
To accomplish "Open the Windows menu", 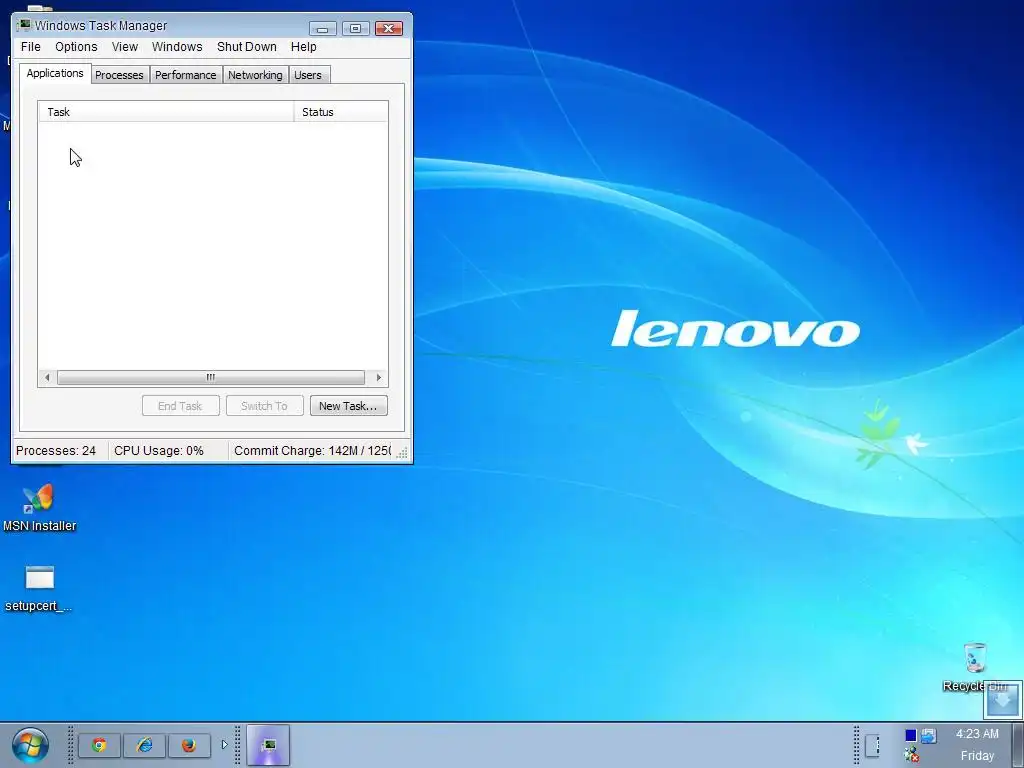I will pos(177,47).
